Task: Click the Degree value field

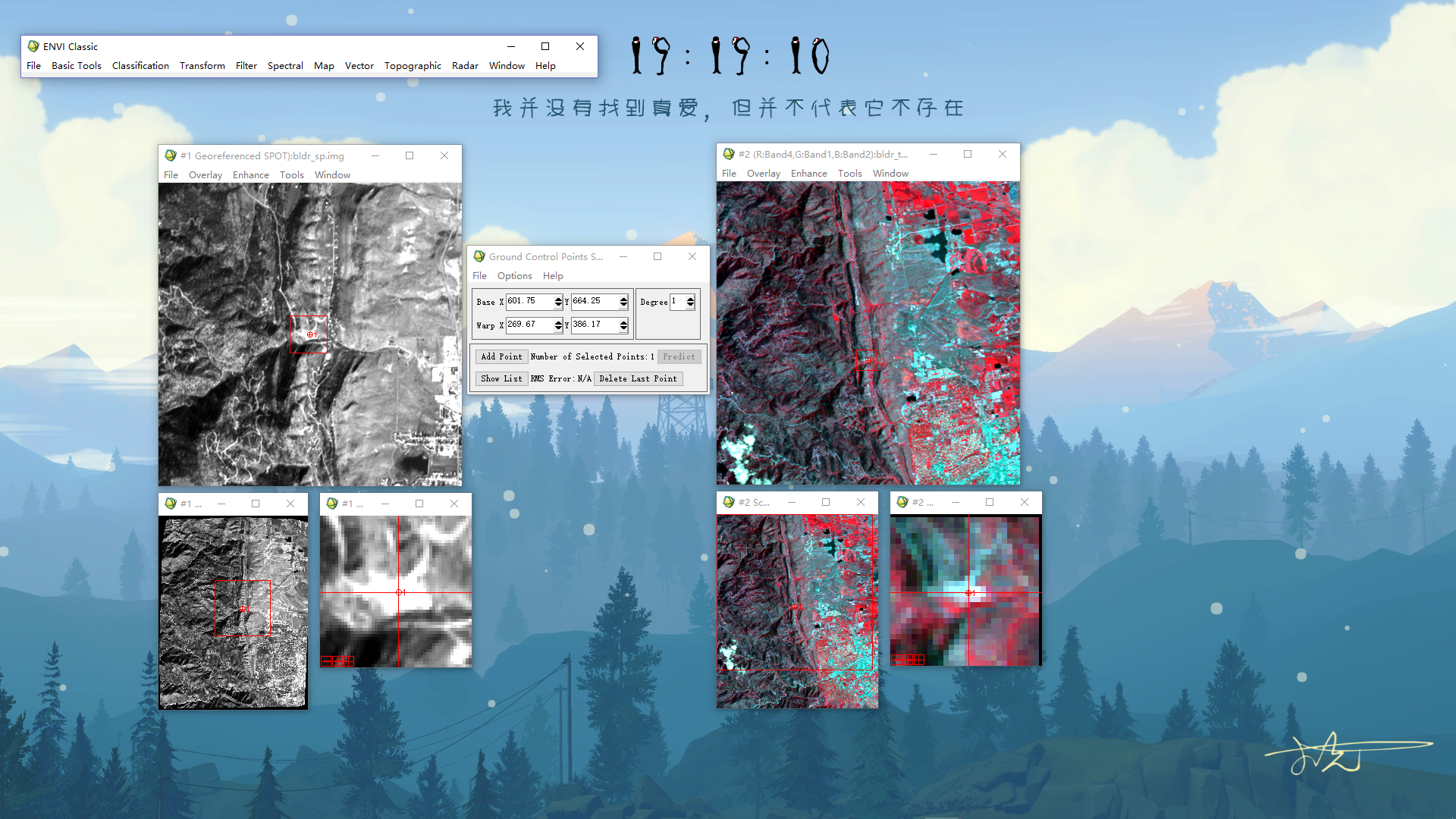Action: (677, 301)
